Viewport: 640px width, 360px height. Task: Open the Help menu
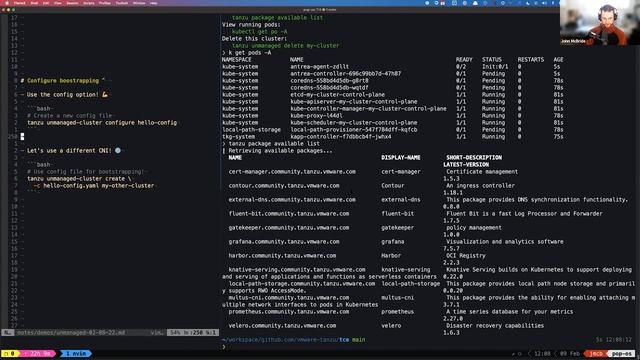point(153,3)
